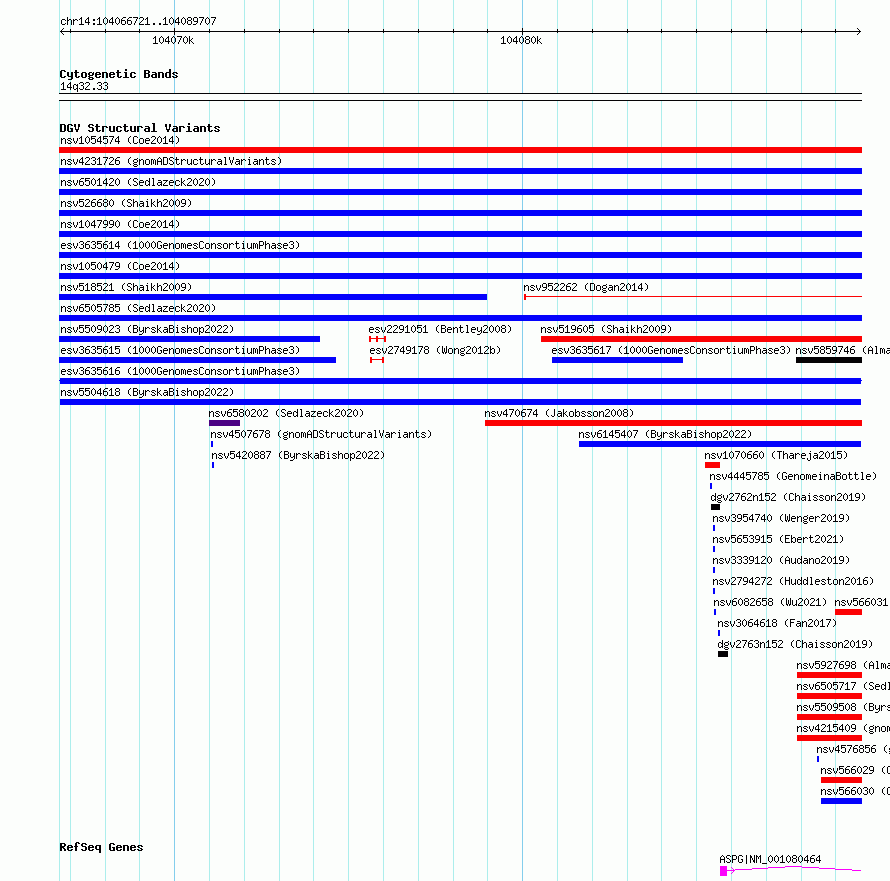Click the blue bar under nsv566030
This screenshot has width=890, height=881.
coord(841,801)
